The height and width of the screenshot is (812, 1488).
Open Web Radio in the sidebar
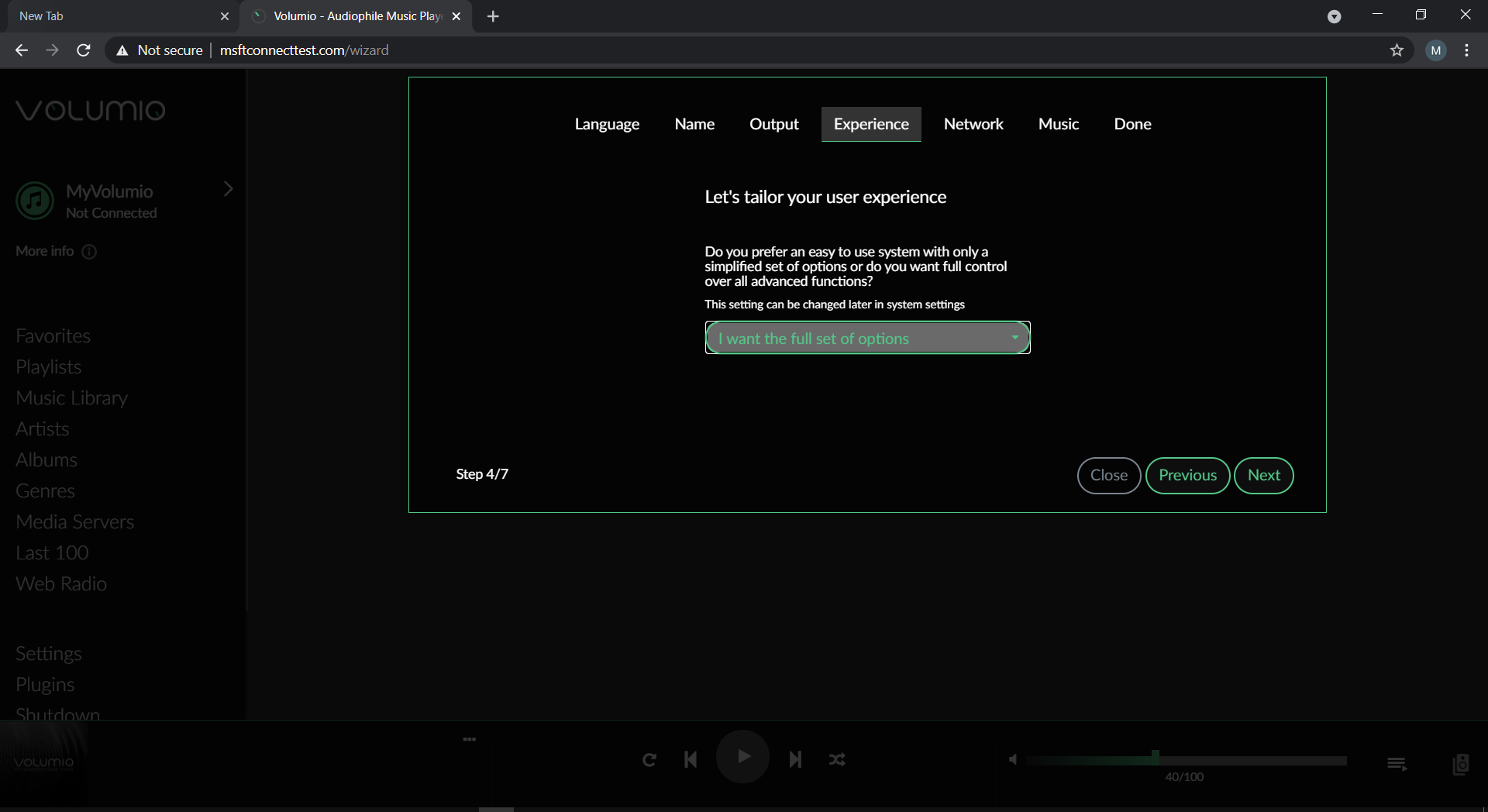tap(61, 584)
